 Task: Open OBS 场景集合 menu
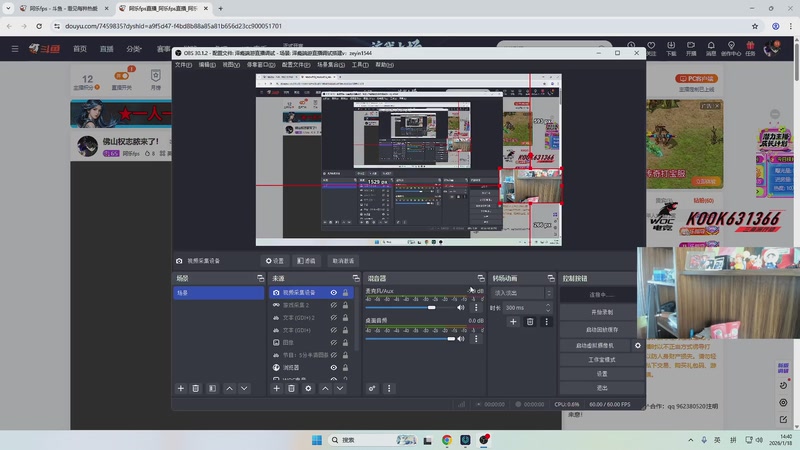point(331,65)
